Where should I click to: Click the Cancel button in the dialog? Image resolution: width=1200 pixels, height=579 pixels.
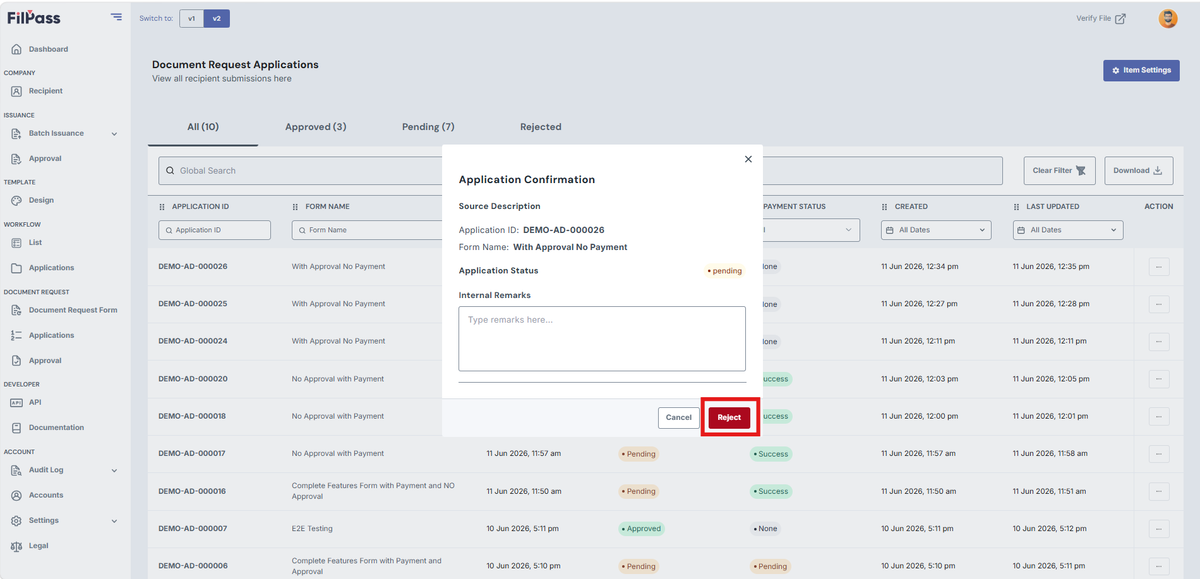pos(679,417)
